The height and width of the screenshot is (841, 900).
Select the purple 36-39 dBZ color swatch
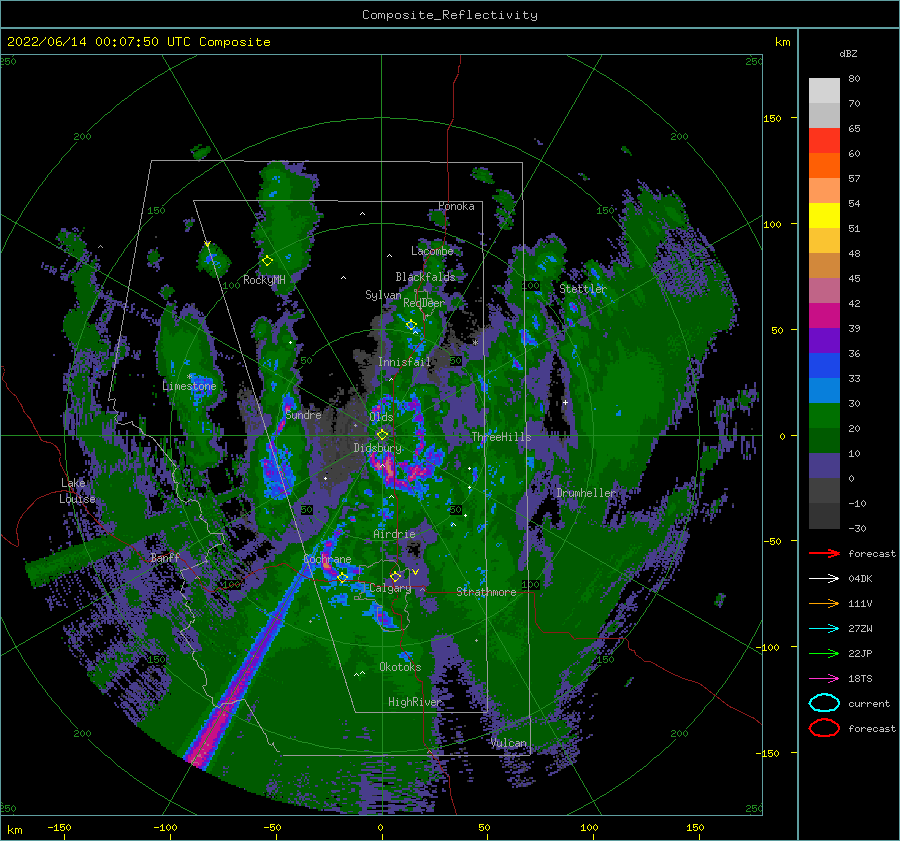coord(824,341)
